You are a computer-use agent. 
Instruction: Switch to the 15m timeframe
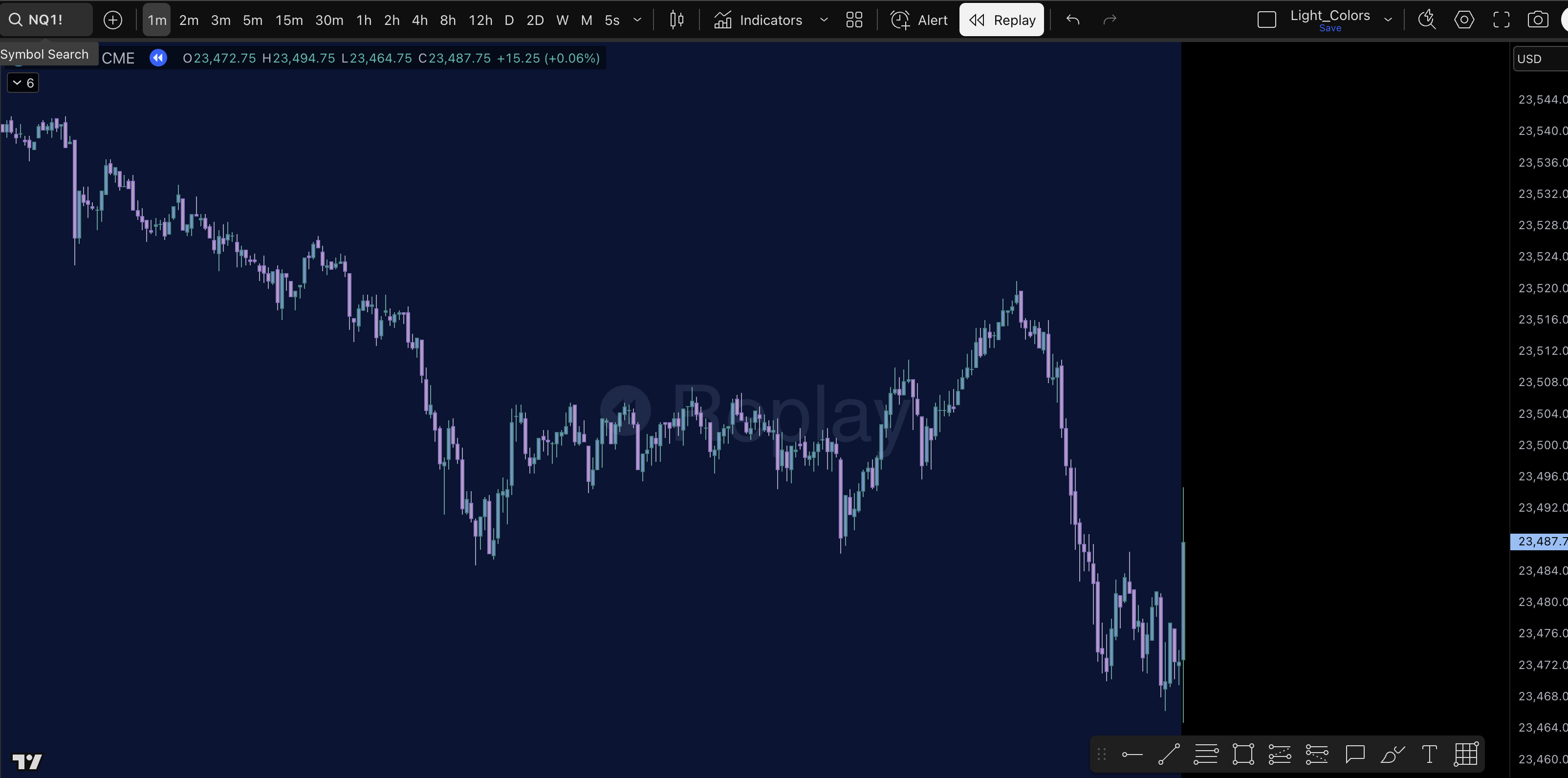point(289,20)
